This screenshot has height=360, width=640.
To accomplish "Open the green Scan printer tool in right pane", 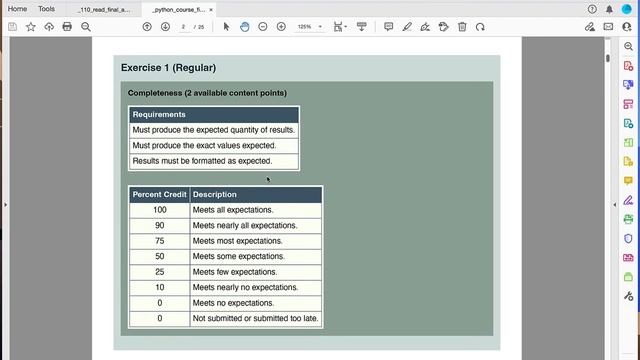I will 628,219.
